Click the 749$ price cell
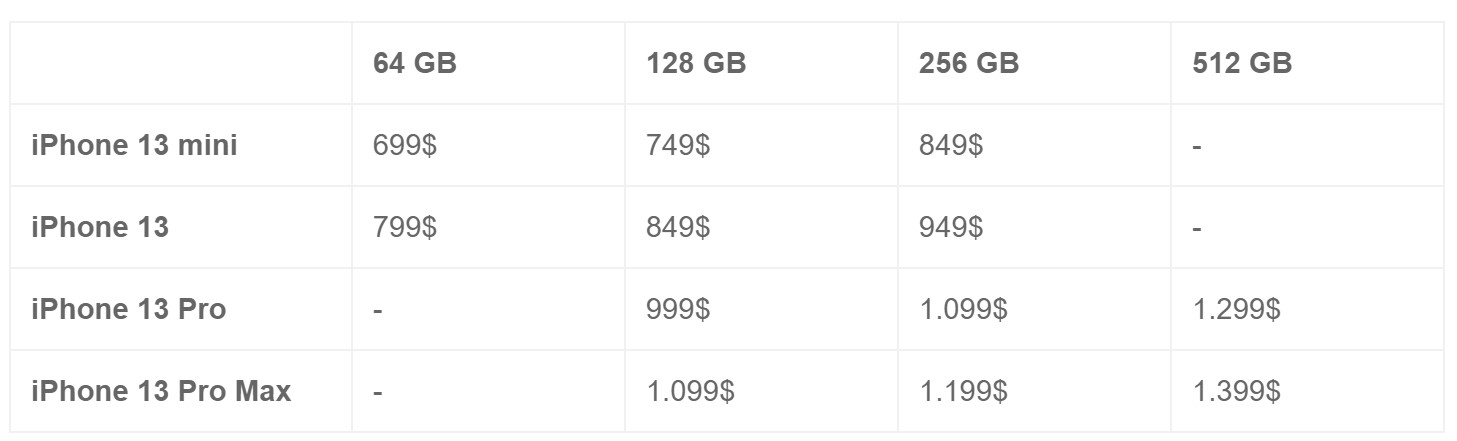The image size is (1457, 441). coord(678,145)
